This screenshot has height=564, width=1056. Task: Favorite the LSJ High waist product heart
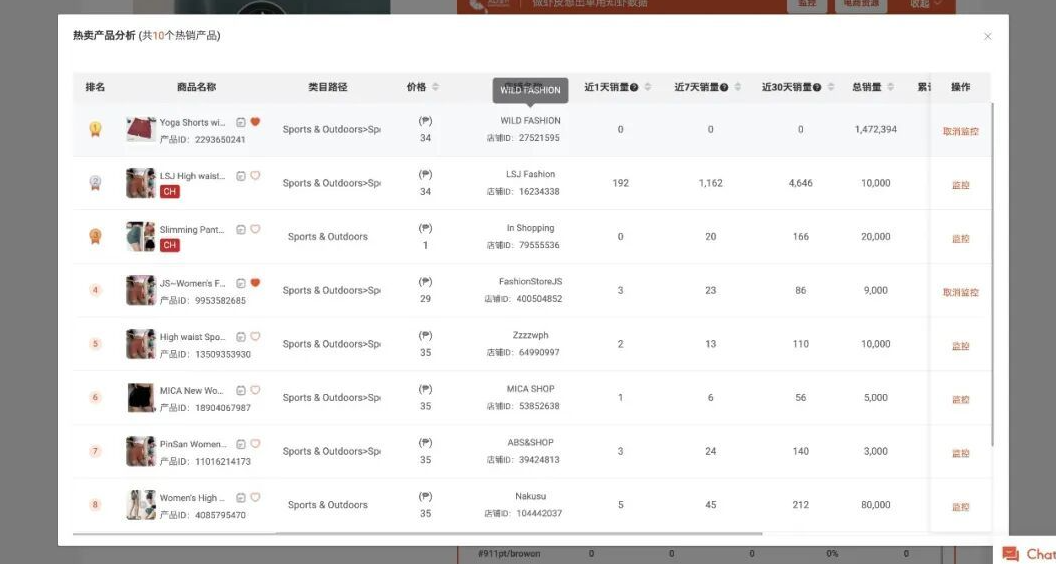click(255, 176)
